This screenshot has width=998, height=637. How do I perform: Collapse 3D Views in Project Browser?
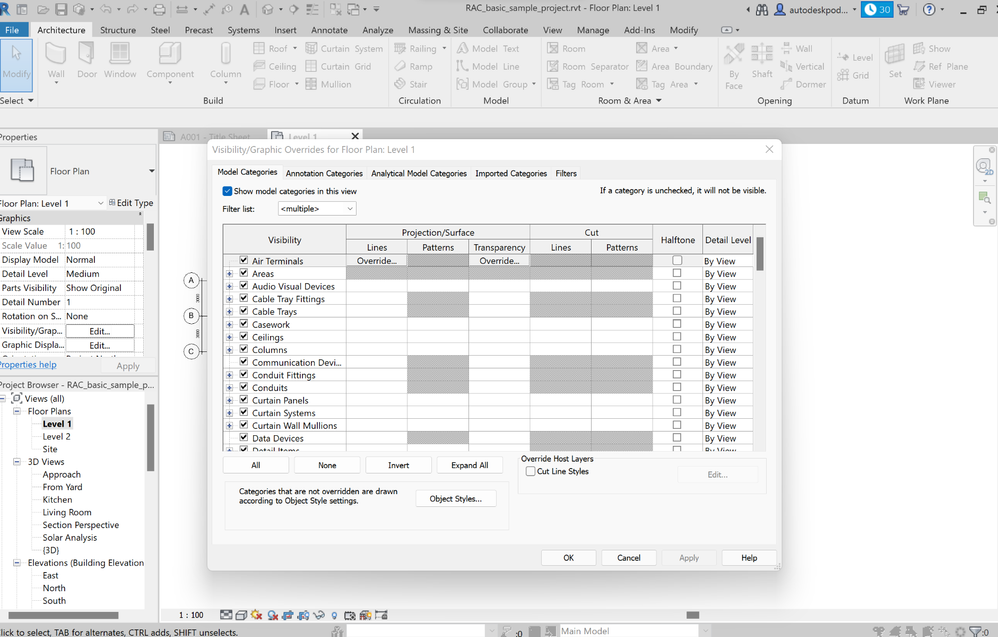coord(17,462)
